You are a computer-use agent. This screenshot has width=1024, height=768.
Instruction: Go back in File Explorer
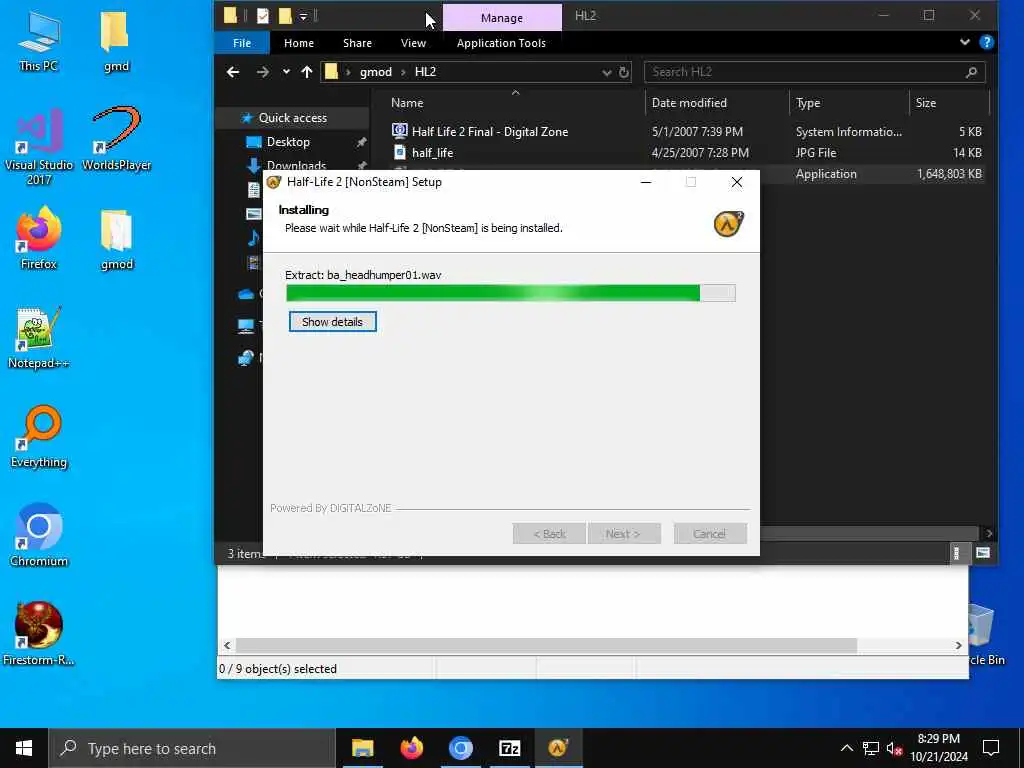233,72
